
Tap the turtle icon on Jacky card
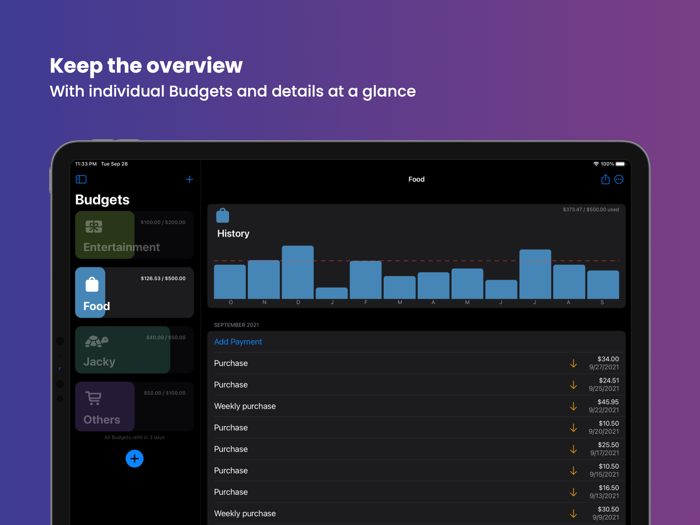click(x=96, y=342)
